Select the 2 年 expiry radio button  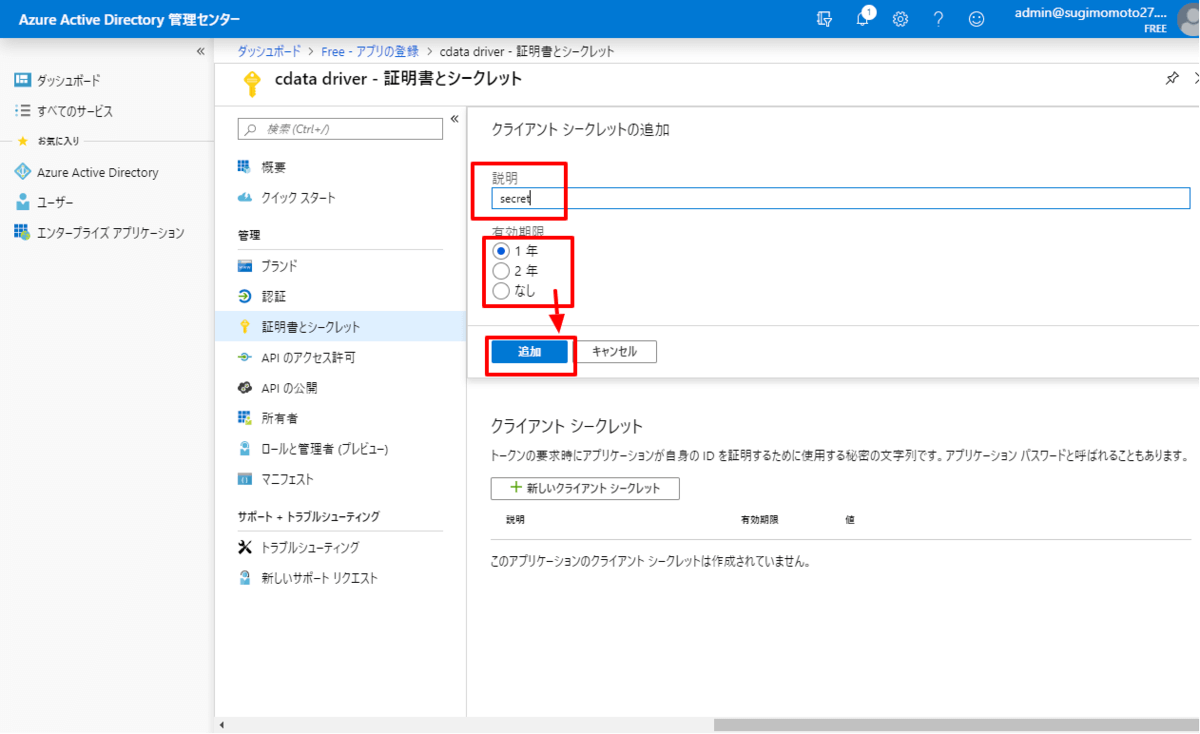tap(502, 271)
